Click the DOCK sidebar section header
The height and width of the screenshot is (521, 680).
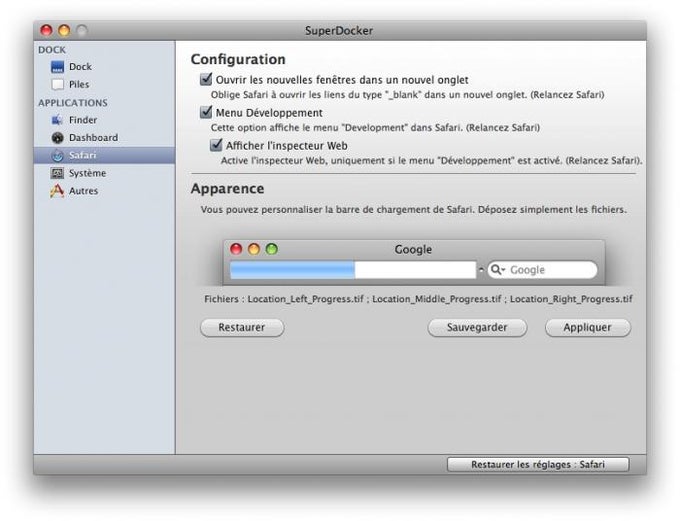coord(52,50)
